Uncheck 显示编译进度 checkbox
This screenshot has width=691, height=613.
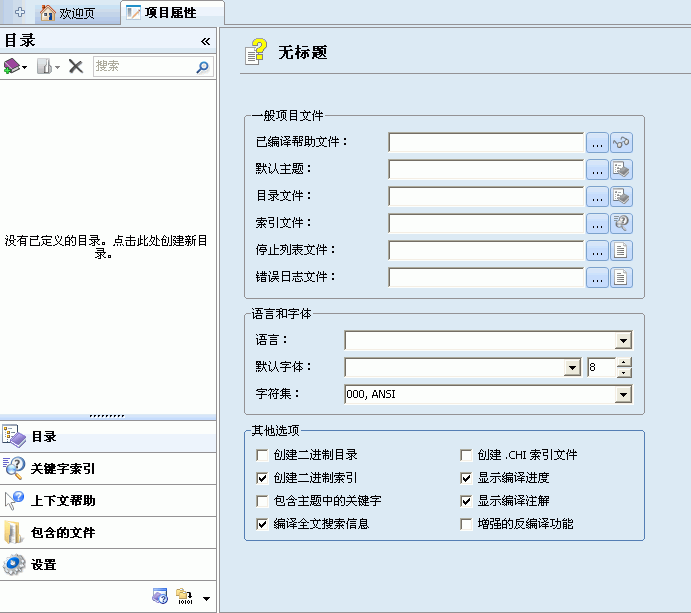click(466, 478)
